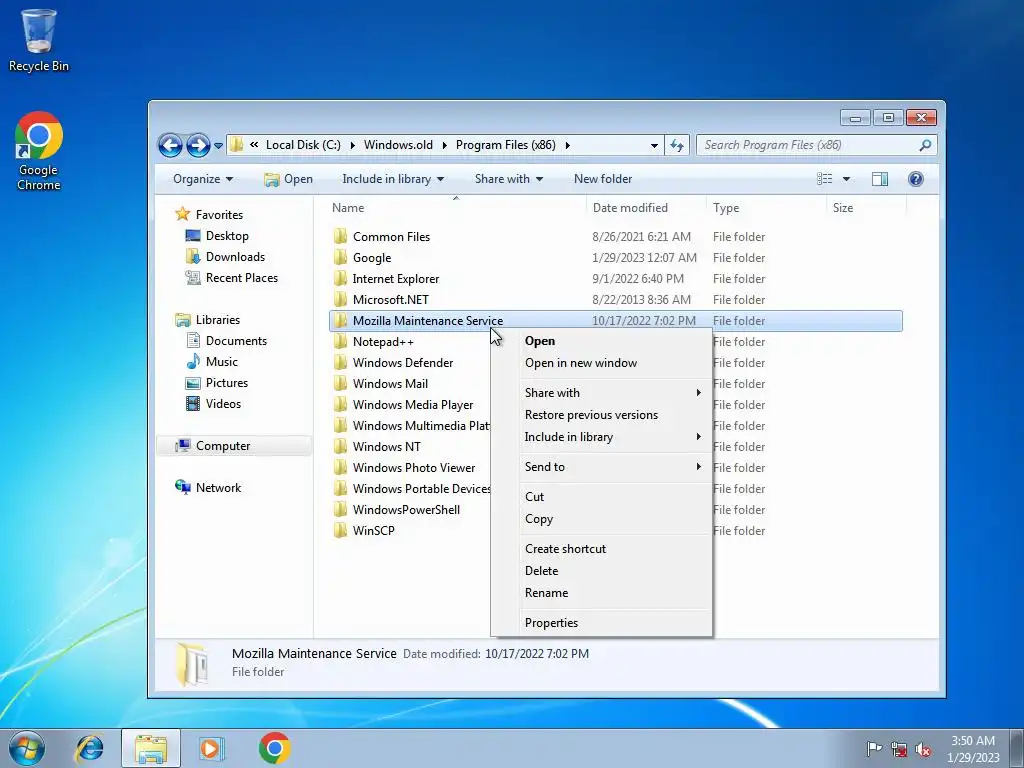Select the Windows Mail folder

pyautogui.click(x=390, y=383)
